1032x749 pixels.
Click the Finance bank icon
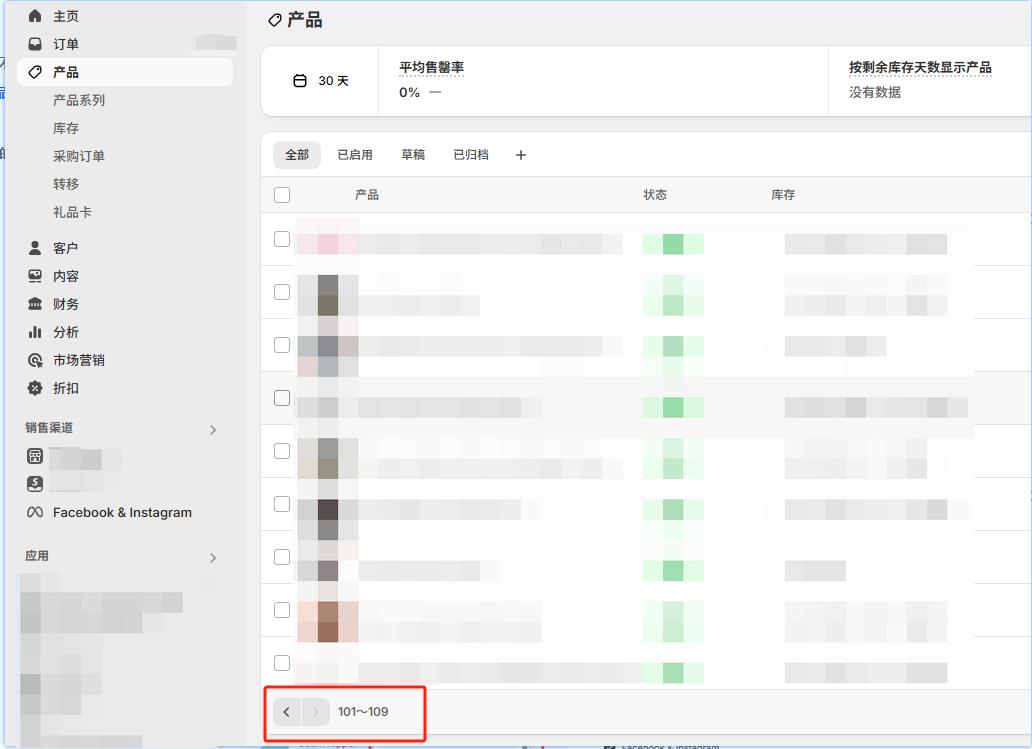(35, 304)
